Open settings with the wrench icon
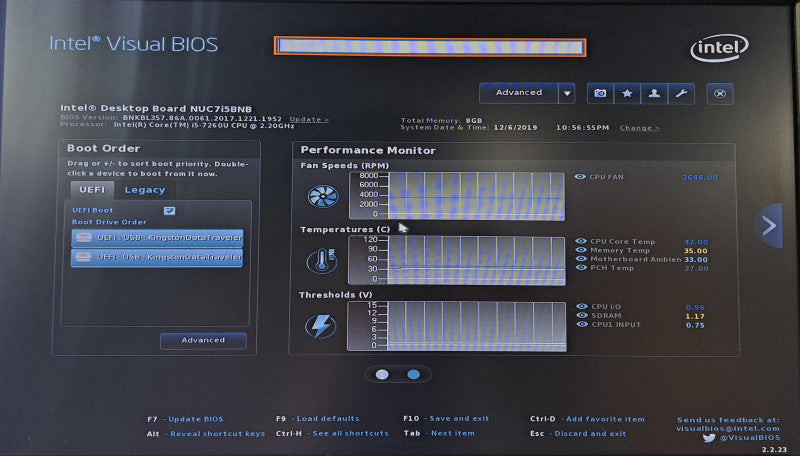The width and height of the screenshot is (800, 456). (681, 93)
